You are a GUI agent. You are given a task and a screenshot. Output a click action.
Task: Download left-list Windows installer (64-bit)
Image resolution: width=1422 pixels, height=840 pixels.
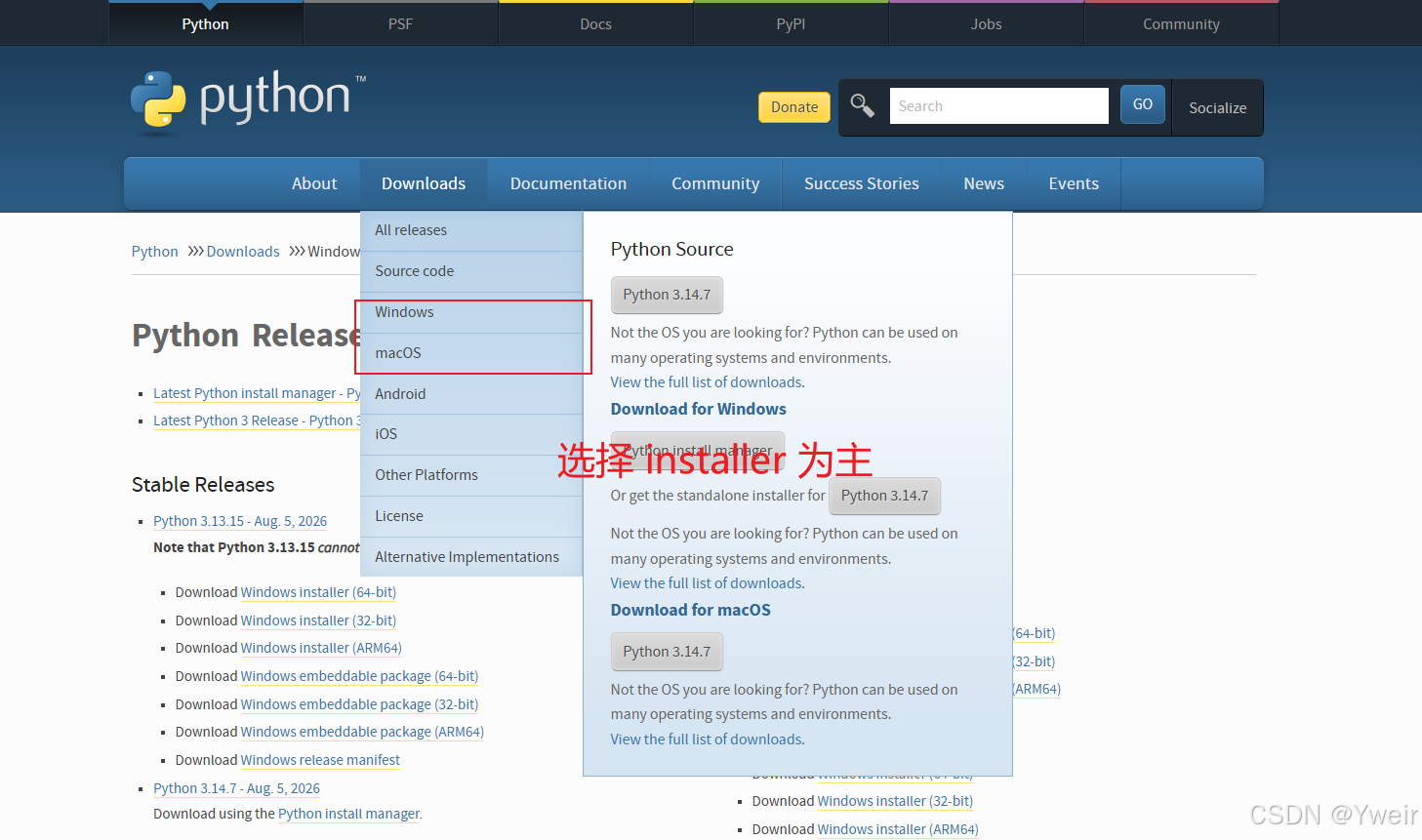[318, 592]
